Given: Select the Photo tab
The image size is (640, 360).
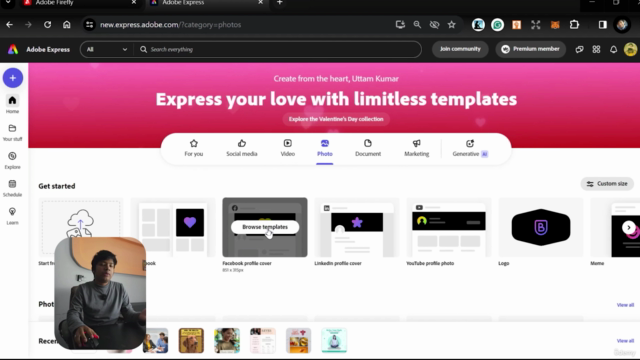Looking at the screenshot, I should 324,148.
